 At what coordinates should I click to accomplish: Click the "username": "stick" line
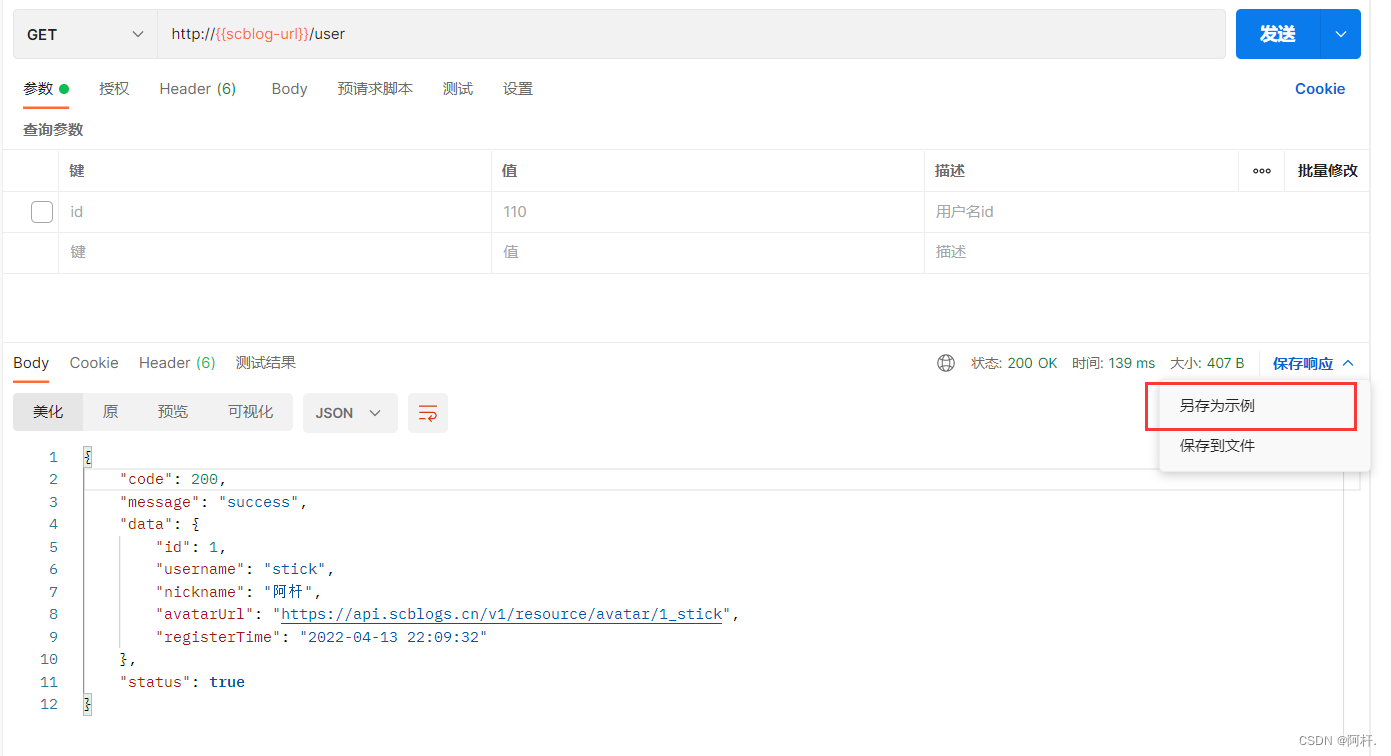click(245, 569)
